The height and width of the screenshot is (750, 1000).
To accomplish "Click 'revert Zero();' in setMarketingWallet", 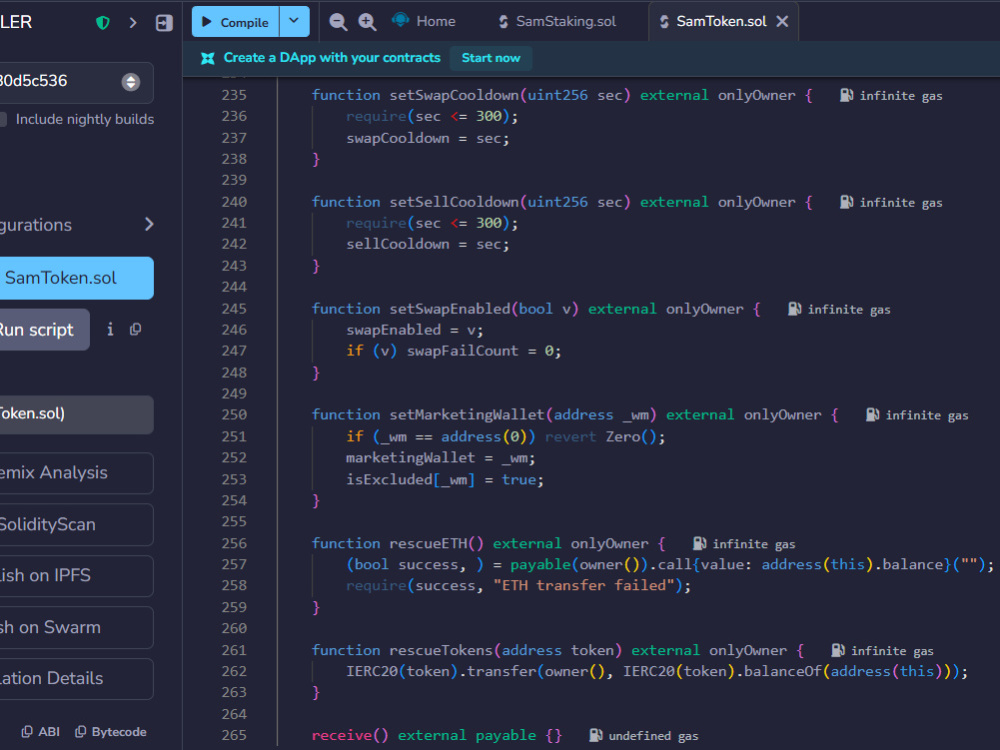I will (605, 437).
